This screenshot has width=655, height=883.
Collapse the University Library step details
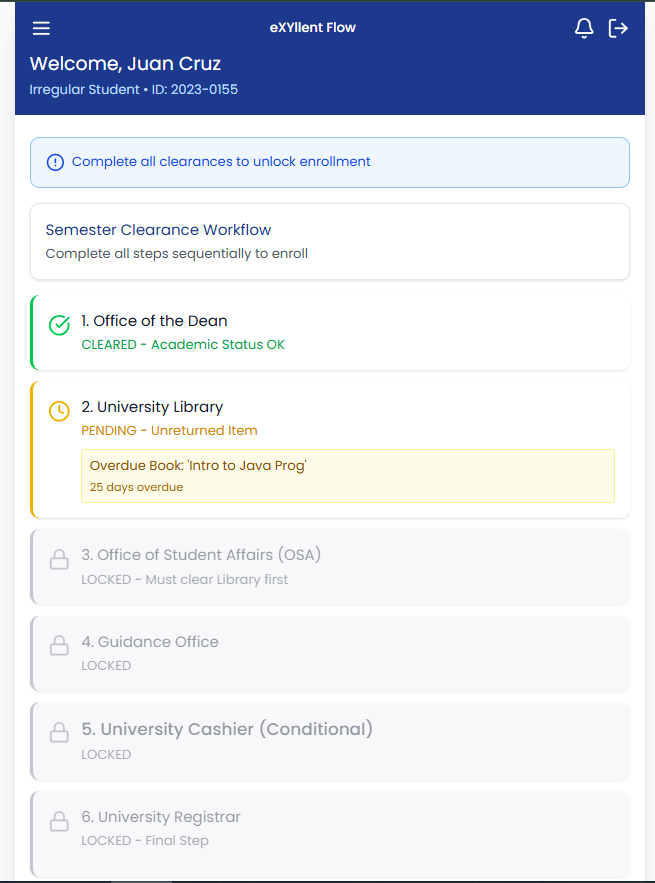[330, 407]
